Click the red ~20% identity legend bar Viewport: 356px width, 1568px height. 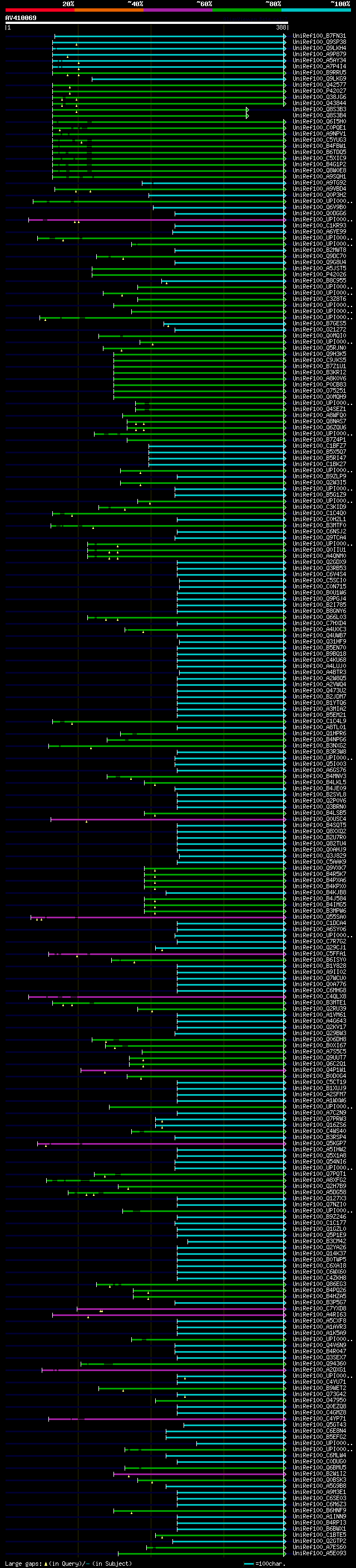(39, 10)
